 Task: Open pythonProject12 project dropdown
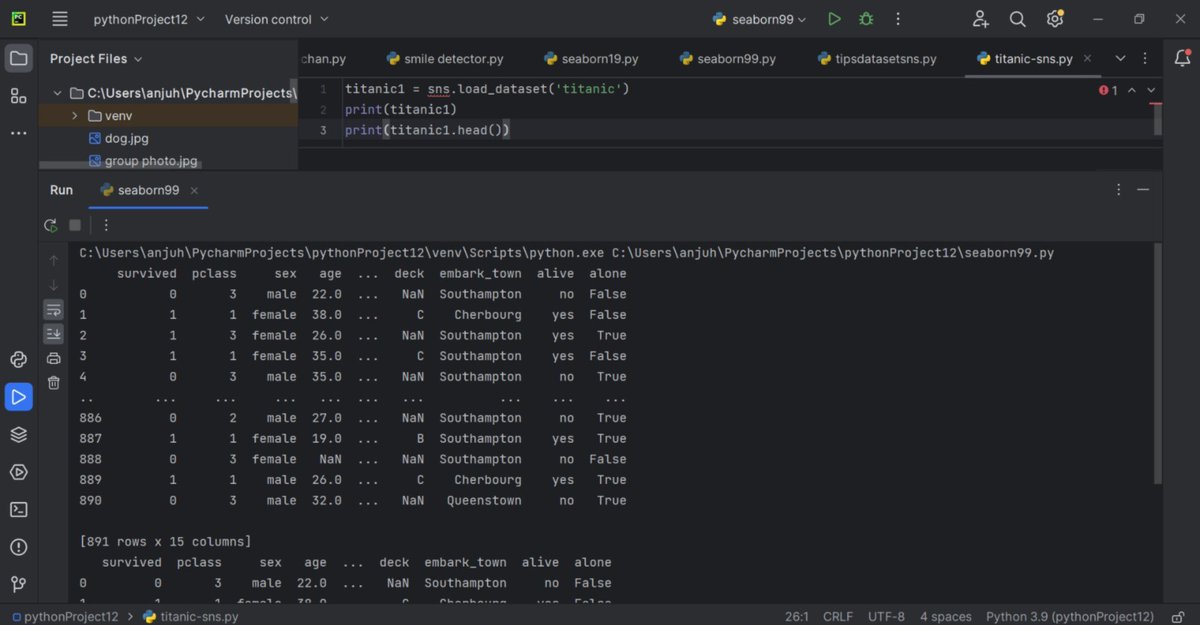pos(149,19)
